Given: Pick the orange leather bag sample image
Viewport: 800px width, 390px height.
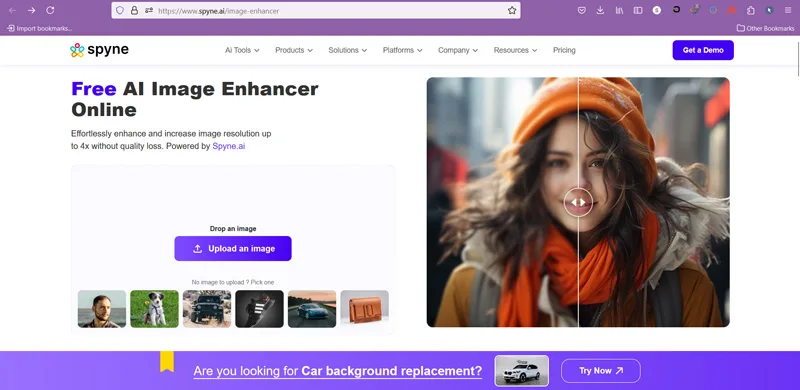Looking at the screenshot, I should 364,309.
